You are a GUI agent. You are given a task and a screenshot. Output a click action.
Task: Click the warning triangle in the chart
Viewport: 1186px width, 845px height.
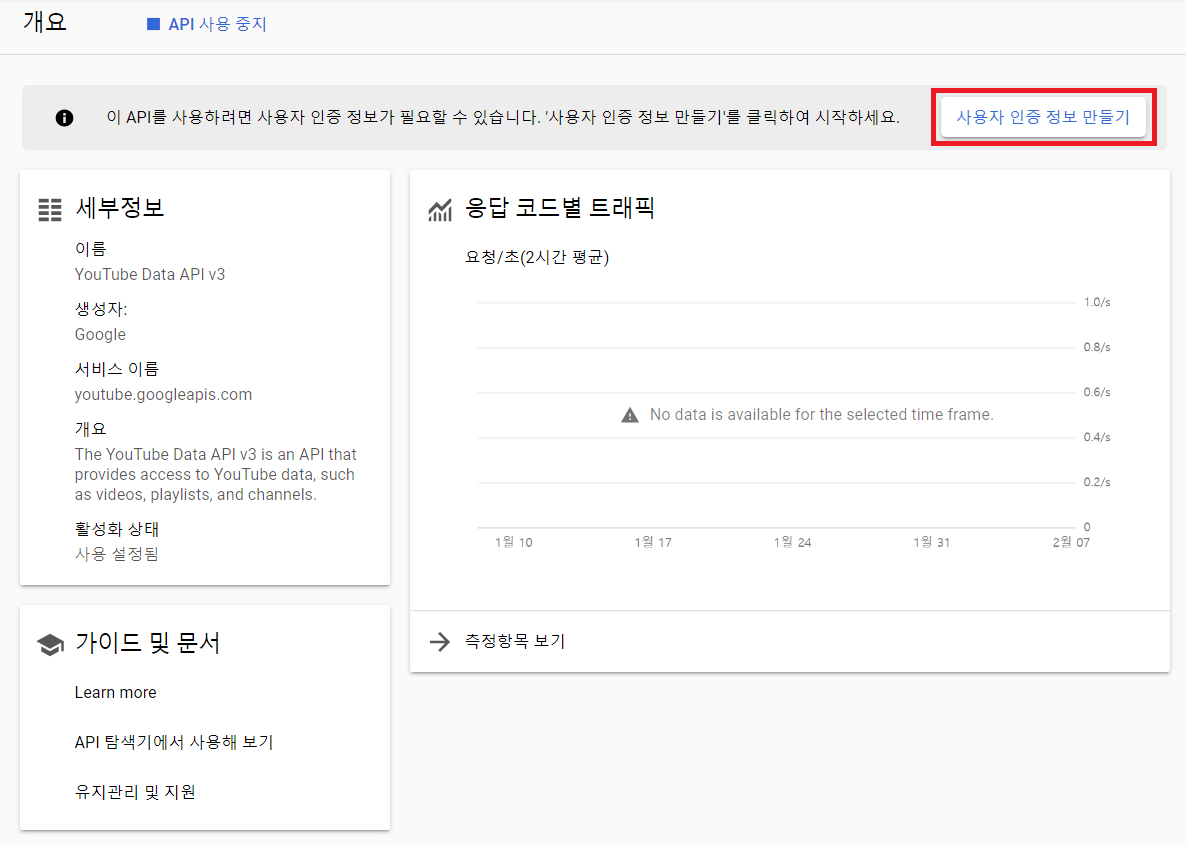coord(630,415)
